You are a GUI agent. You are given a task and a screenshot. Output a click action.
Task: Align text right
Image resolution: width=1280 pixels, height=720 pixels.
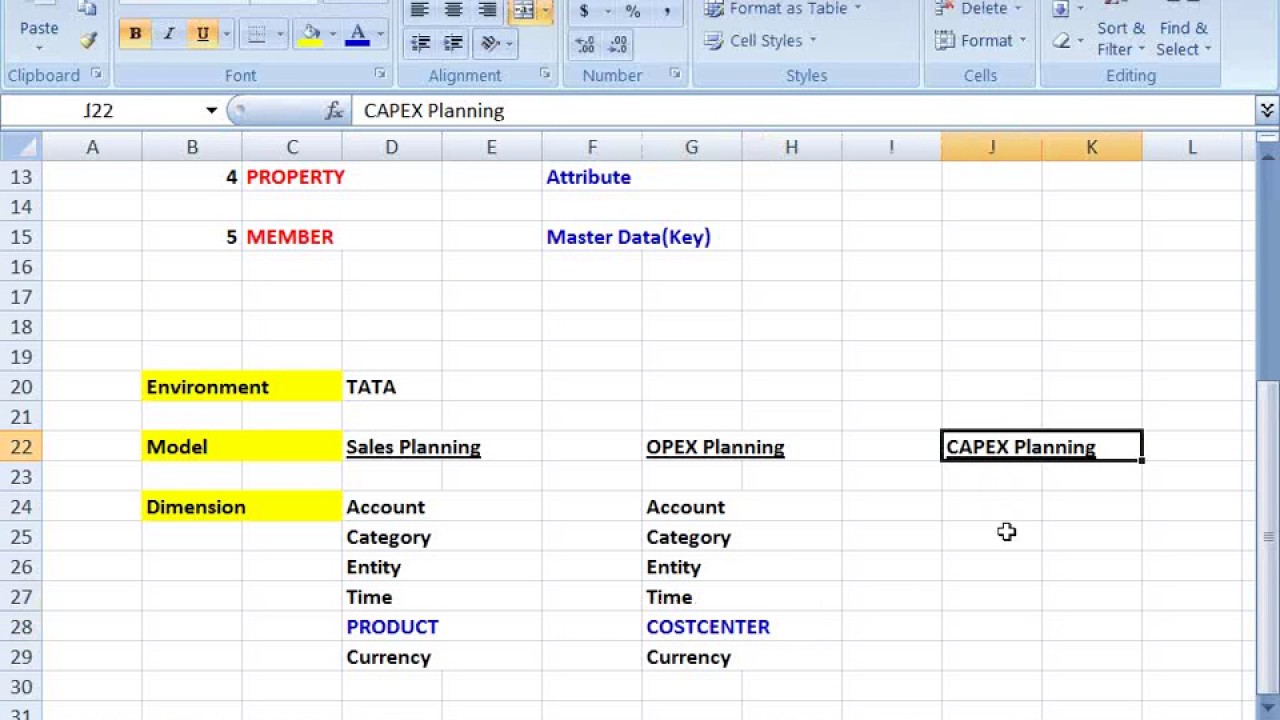(487, 10)
